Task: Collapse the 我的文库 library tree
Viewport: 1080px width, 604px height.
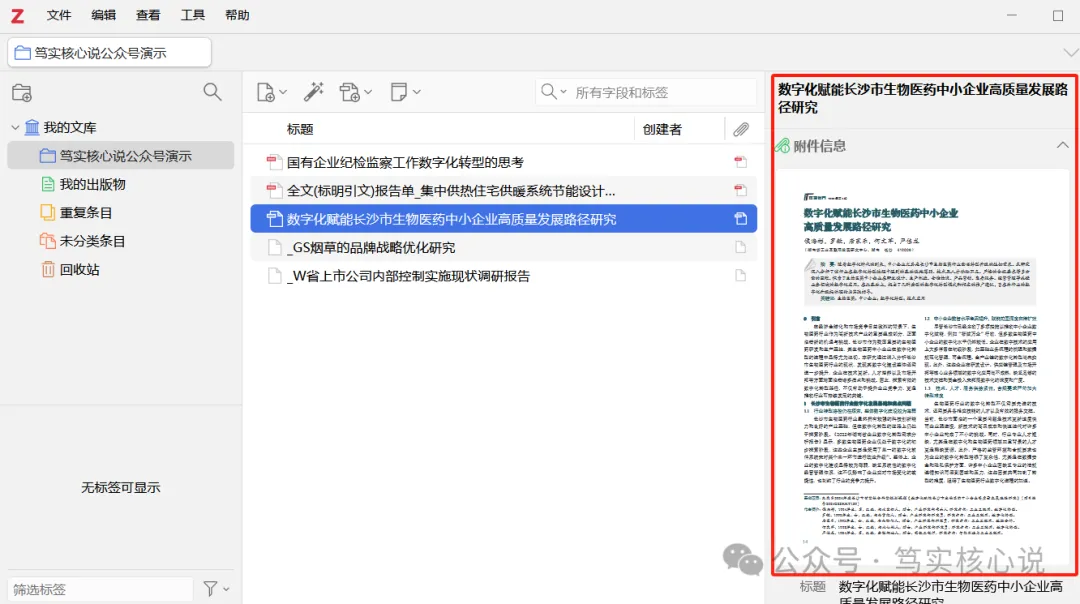Action: tap(15, 128)
